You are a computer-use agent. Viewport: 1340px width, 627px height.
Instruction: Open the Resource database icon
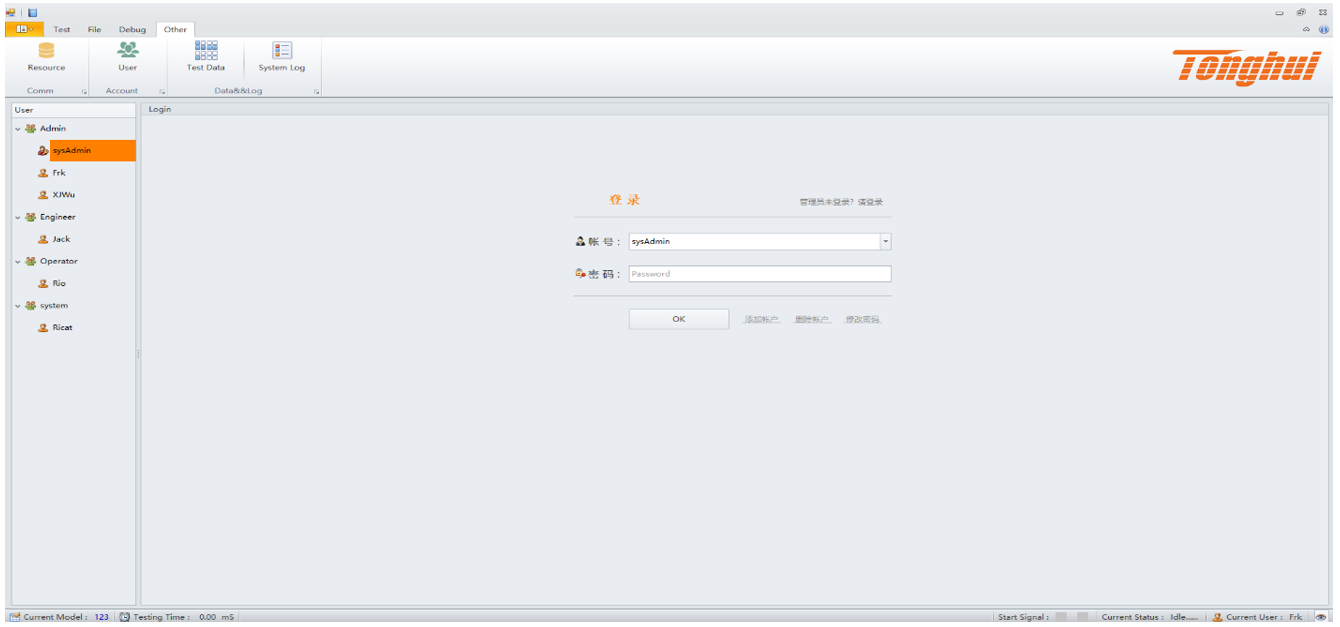pyautogui.click(x=46, y=51)
